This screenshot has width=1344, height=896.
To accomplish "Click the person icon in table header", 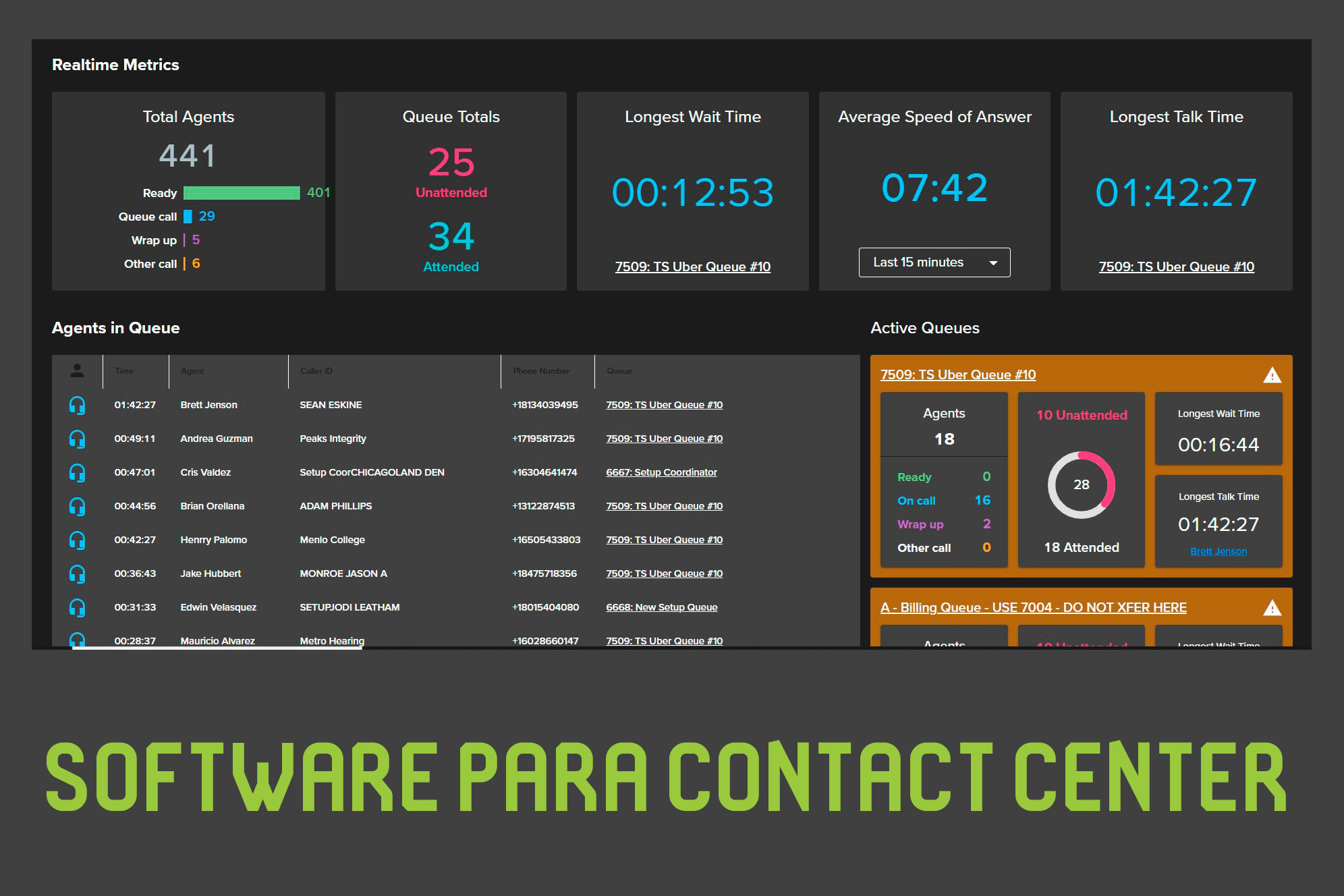I will tap(78, 370).
